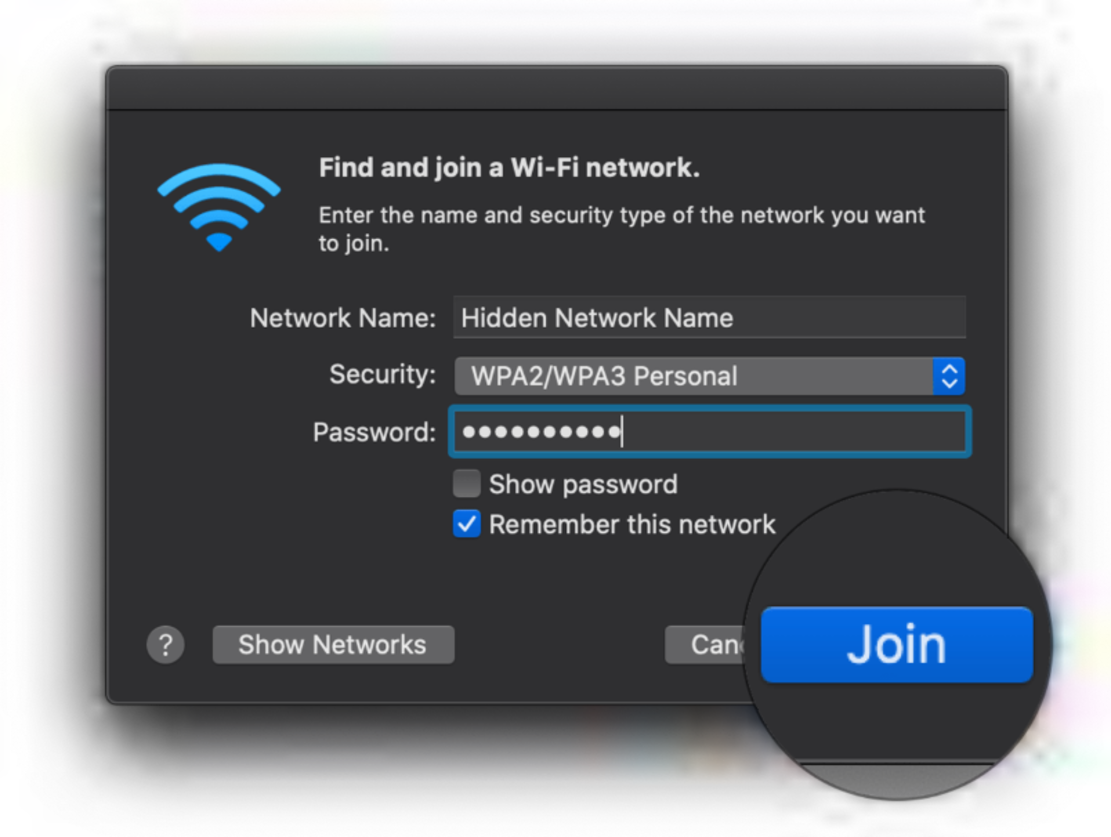Click the "Show password" label text

point(583,485)
